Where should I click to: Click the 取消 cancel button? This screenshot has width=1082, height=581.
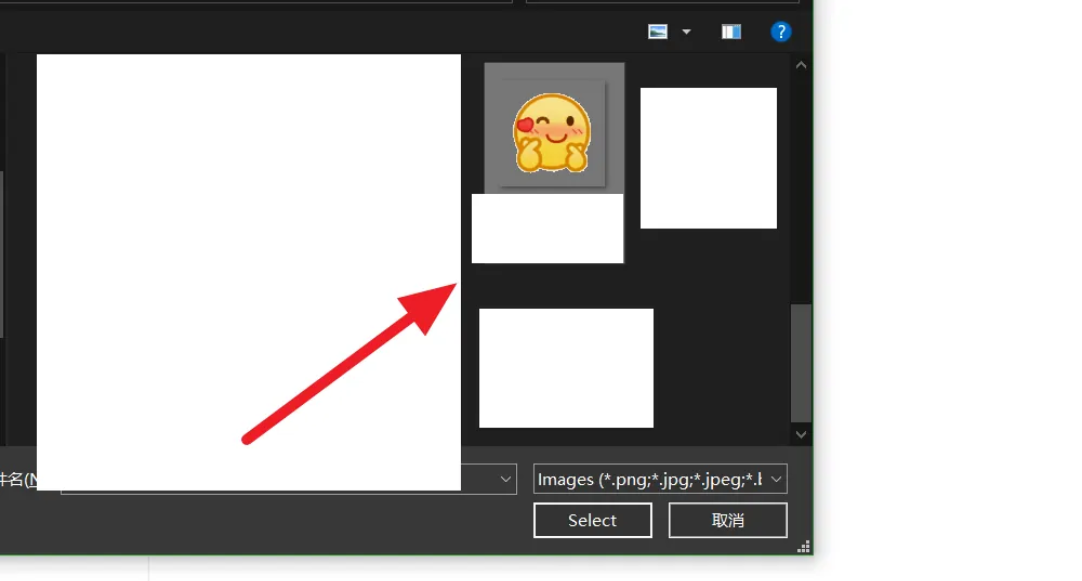click(727, 520)
